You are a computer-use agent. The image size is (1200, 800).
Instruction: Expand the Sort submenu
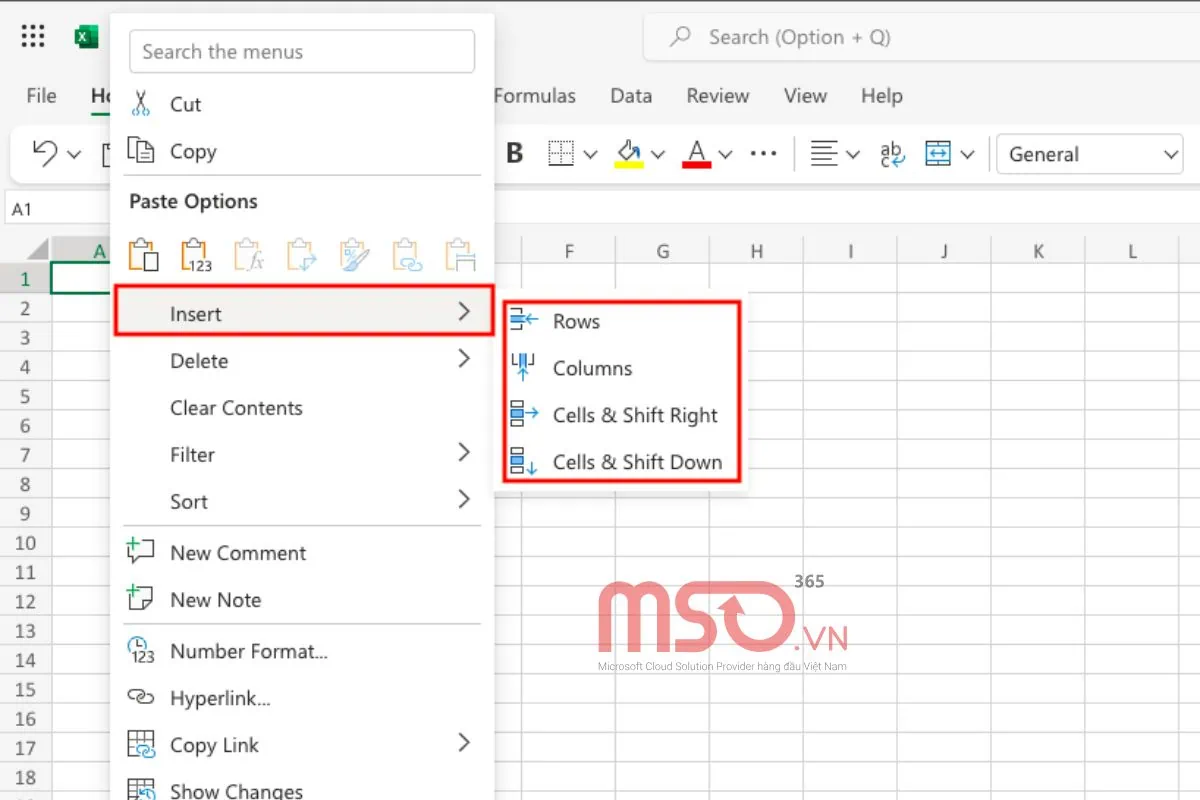pos(464,500)
